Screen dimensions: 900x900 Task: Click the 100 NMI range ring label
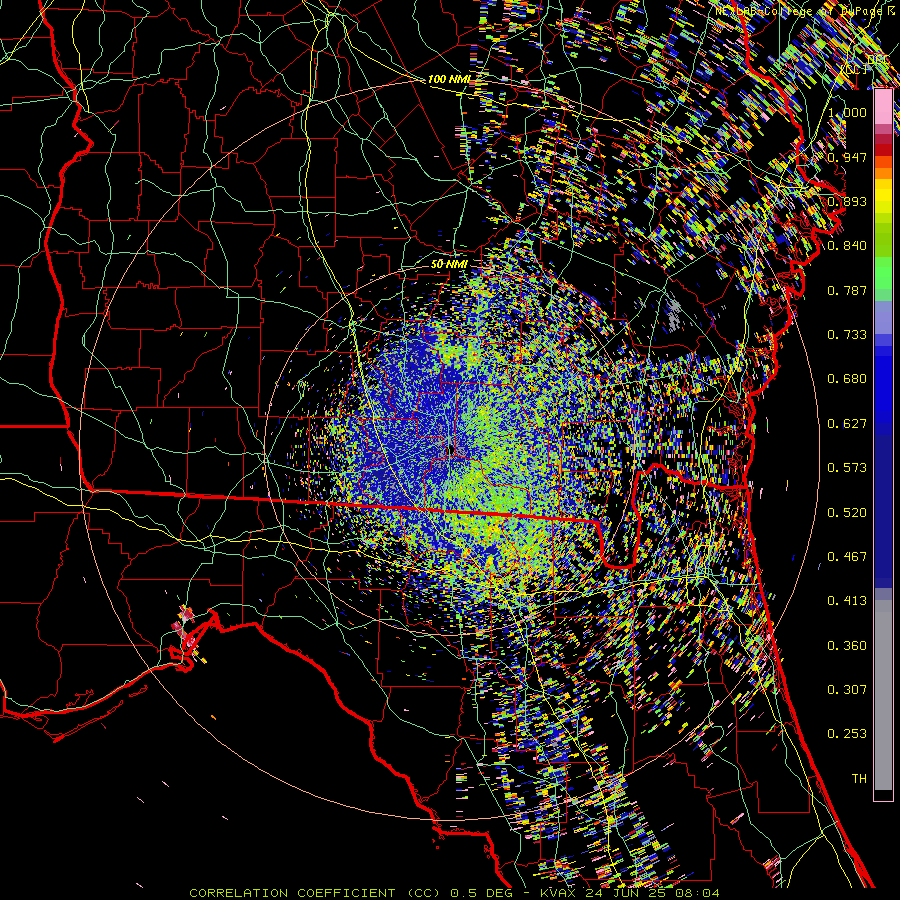[449, 79]
